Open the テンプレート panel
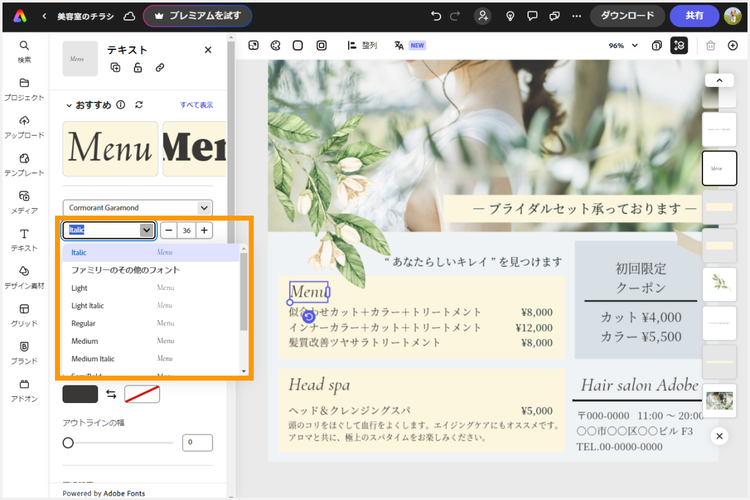Image resolution: width=750 pixels, height=500 pixels. pos(24,165)
